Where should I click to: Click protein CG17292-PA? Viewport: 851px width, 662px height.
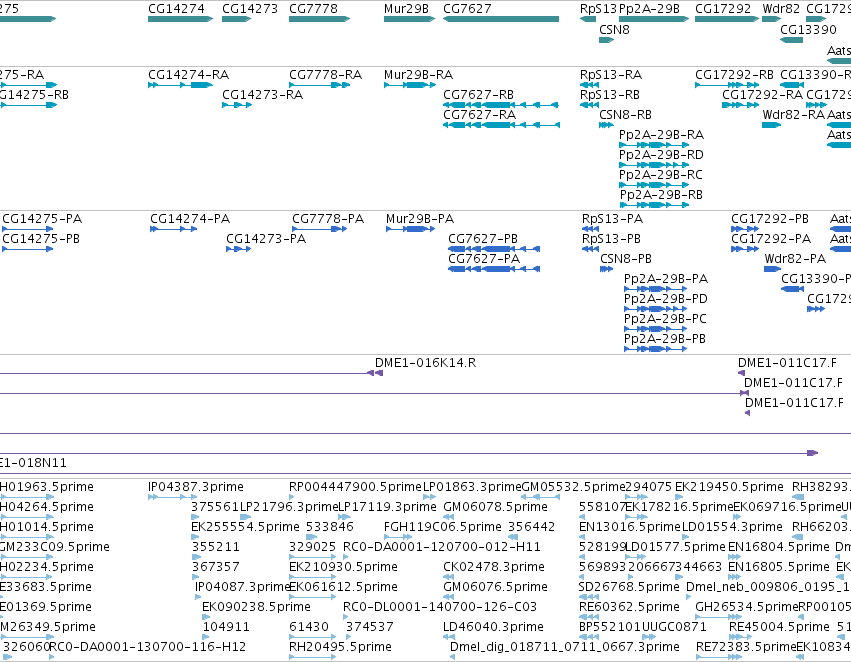[771, 239]
